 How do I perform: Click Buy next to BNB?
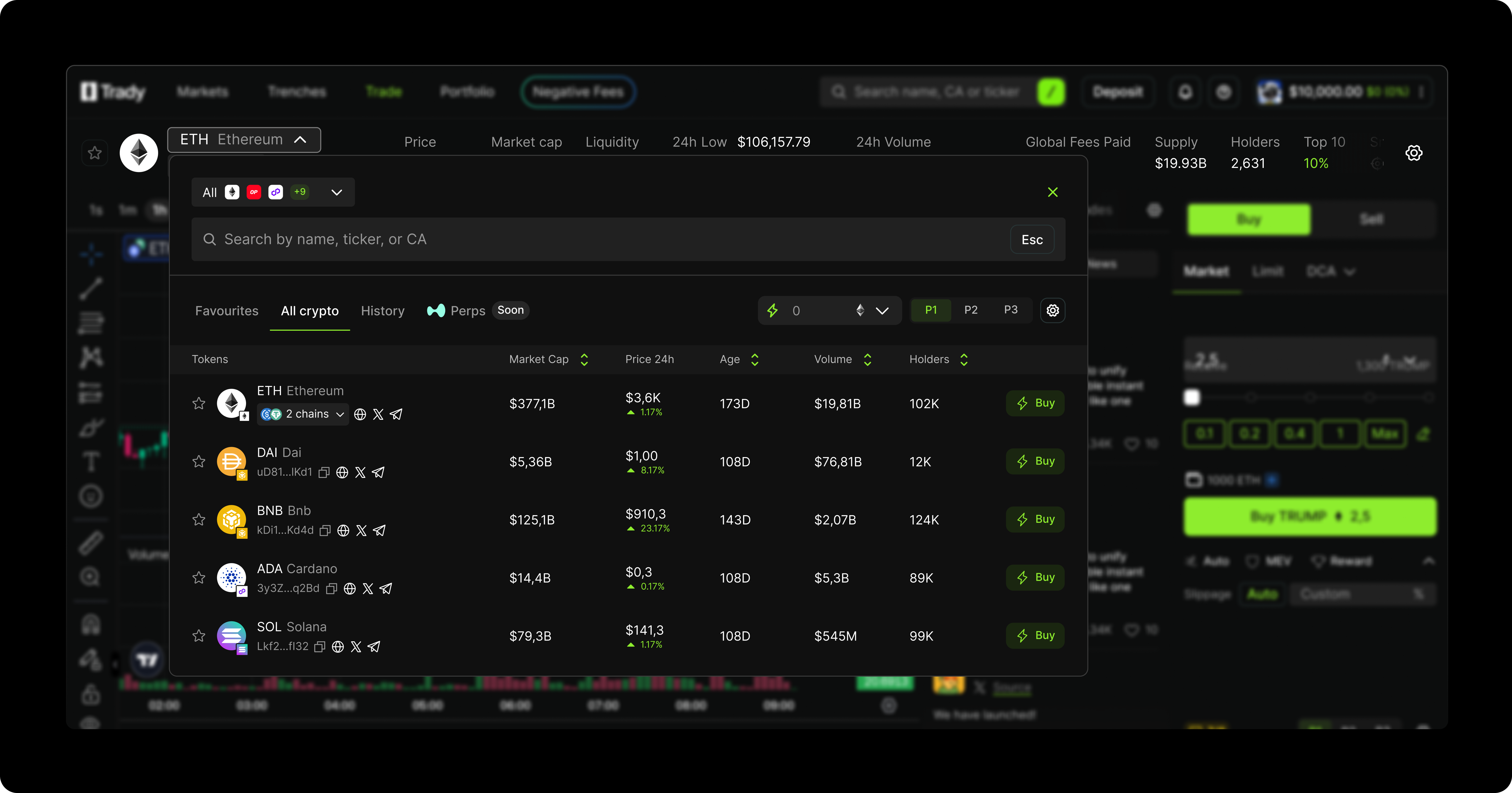1035,519
